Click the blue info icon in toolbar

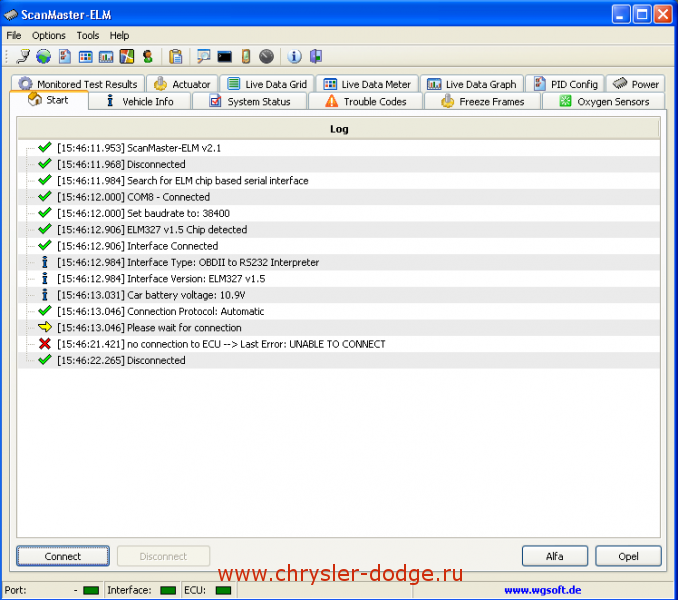click(x=295, y=57)
